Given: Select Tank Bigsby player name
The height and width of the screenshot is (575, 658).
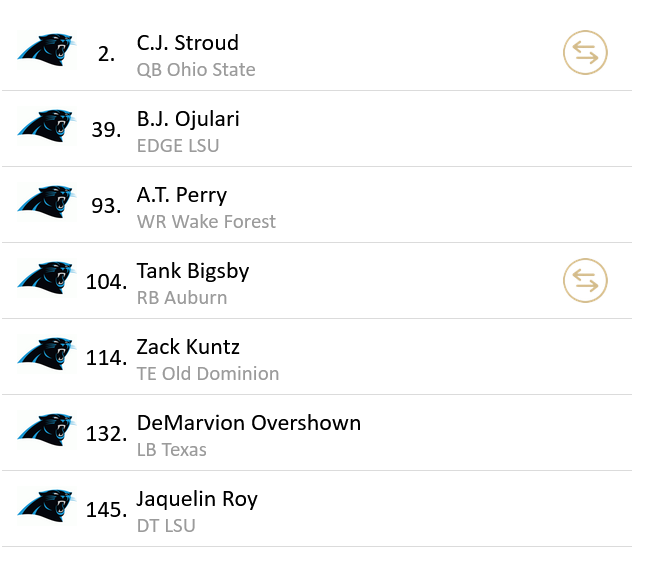Looking at the screenshot, I should [x=193, y=271].
